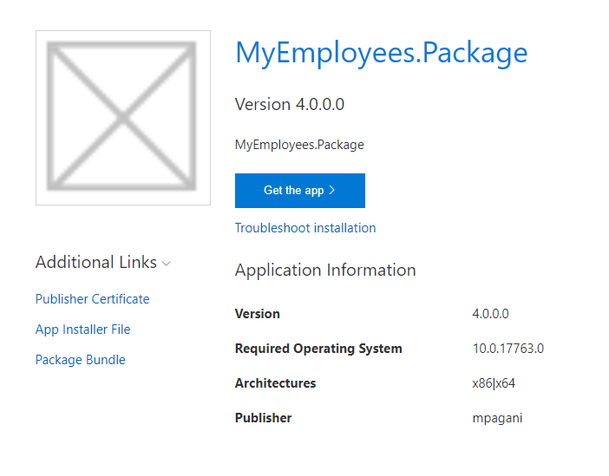
Task: Open the Package Bundle link
Action: [x=80, y=360]
